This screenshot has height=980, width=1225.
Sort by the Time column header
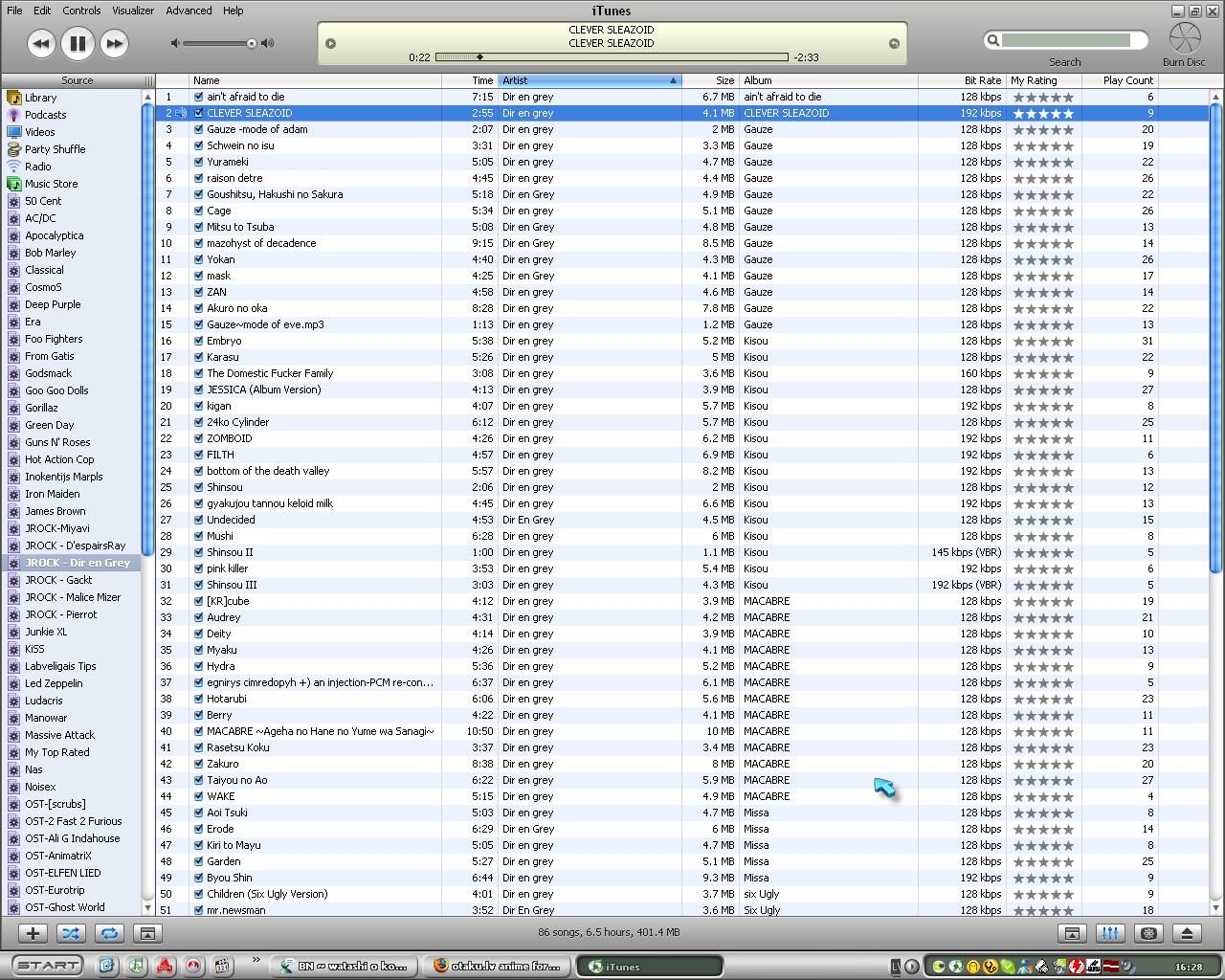[x=470, y=80]
